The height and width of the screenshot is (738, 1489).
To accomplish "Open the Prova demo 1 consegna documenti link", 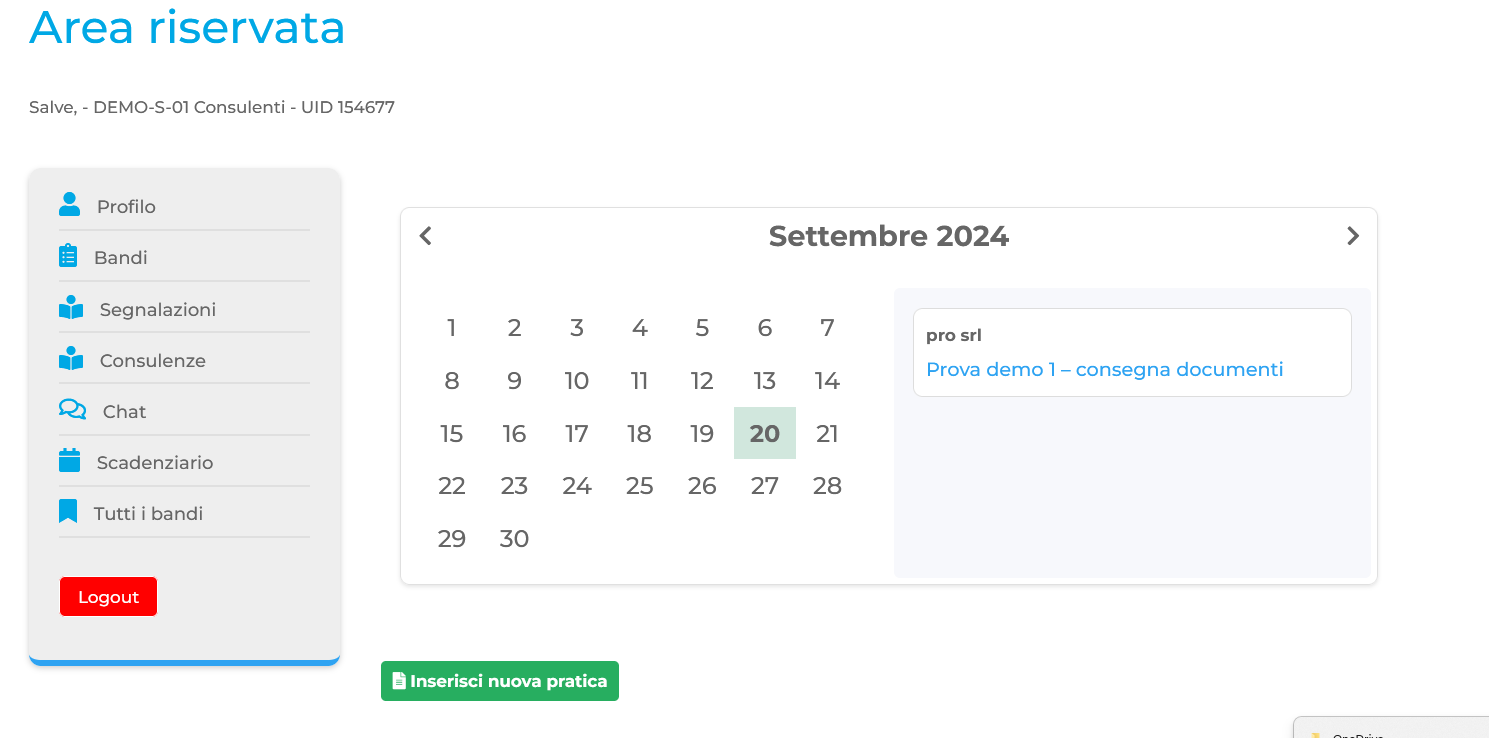I will pos(1105,369).
